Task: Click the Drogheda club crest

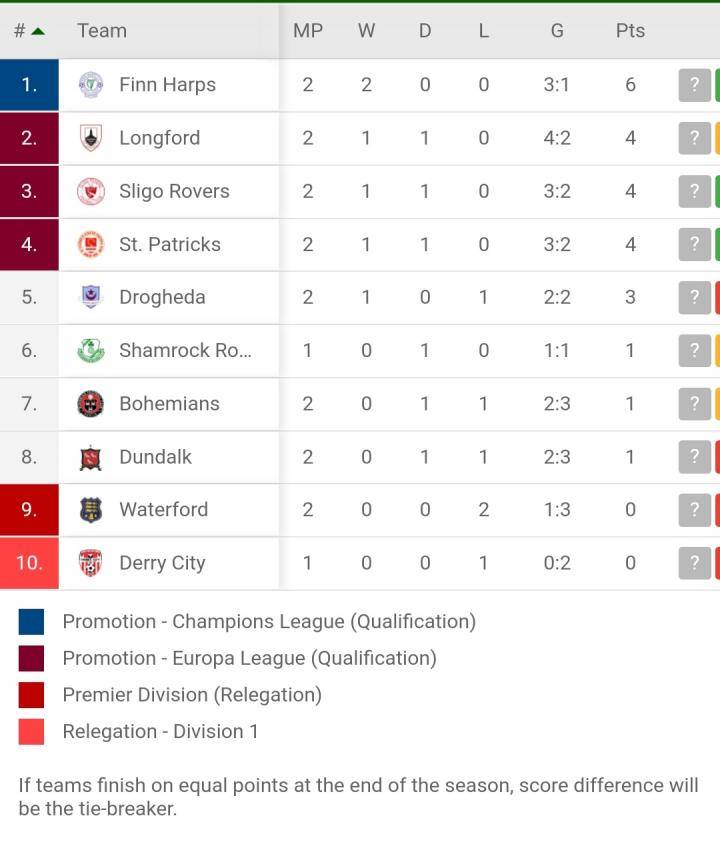Action: point(91,297)
